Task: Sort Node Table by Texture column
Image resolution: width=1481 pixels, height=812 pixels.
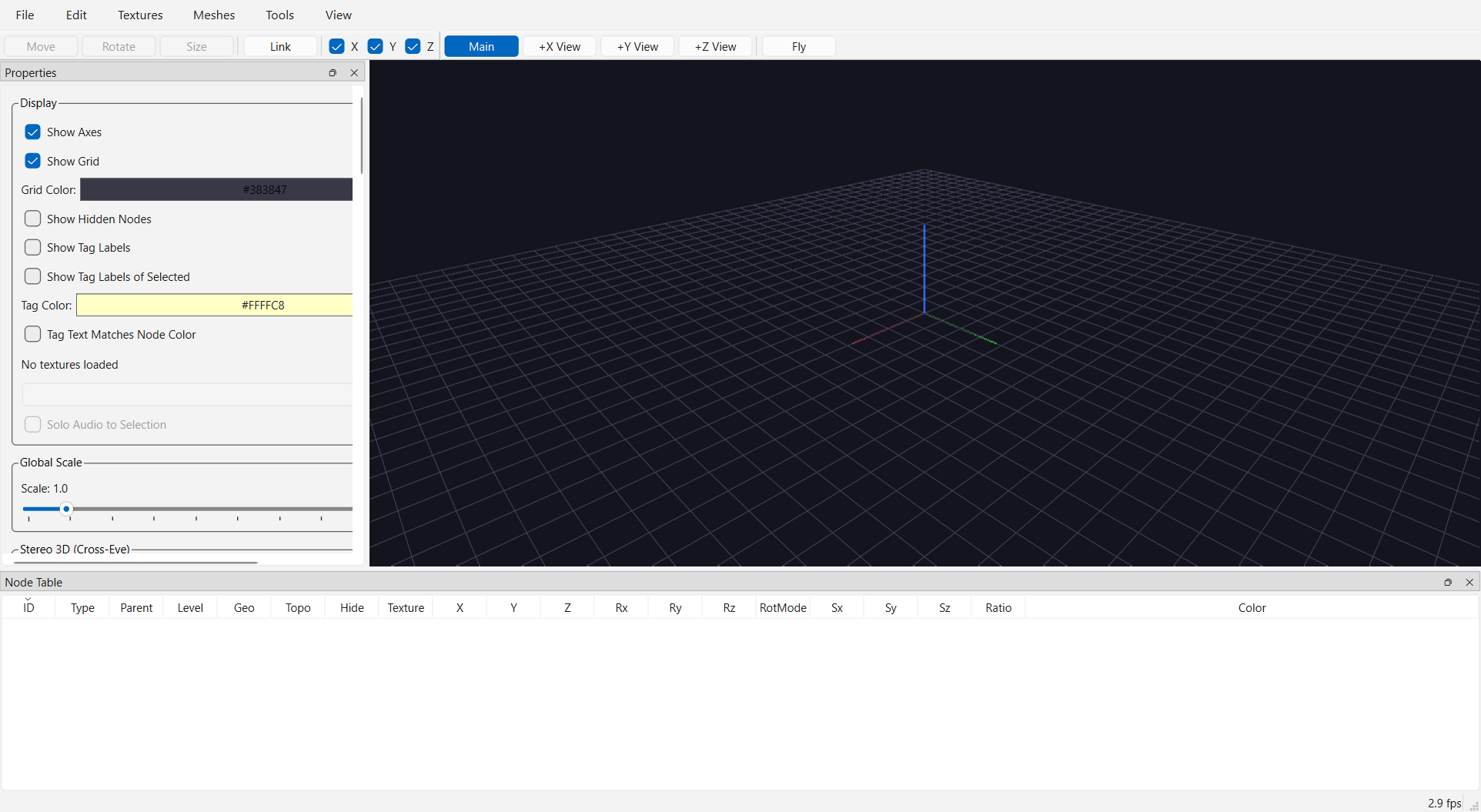Action: click(406, 607)
